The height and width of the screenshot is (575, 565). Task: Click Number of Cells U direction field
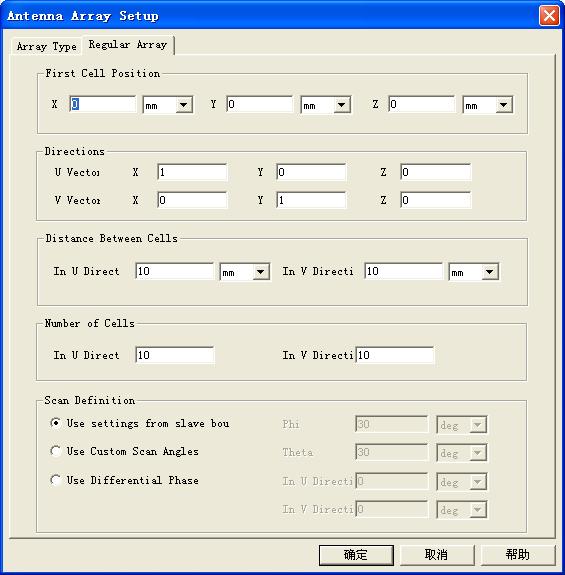(175, 355)
